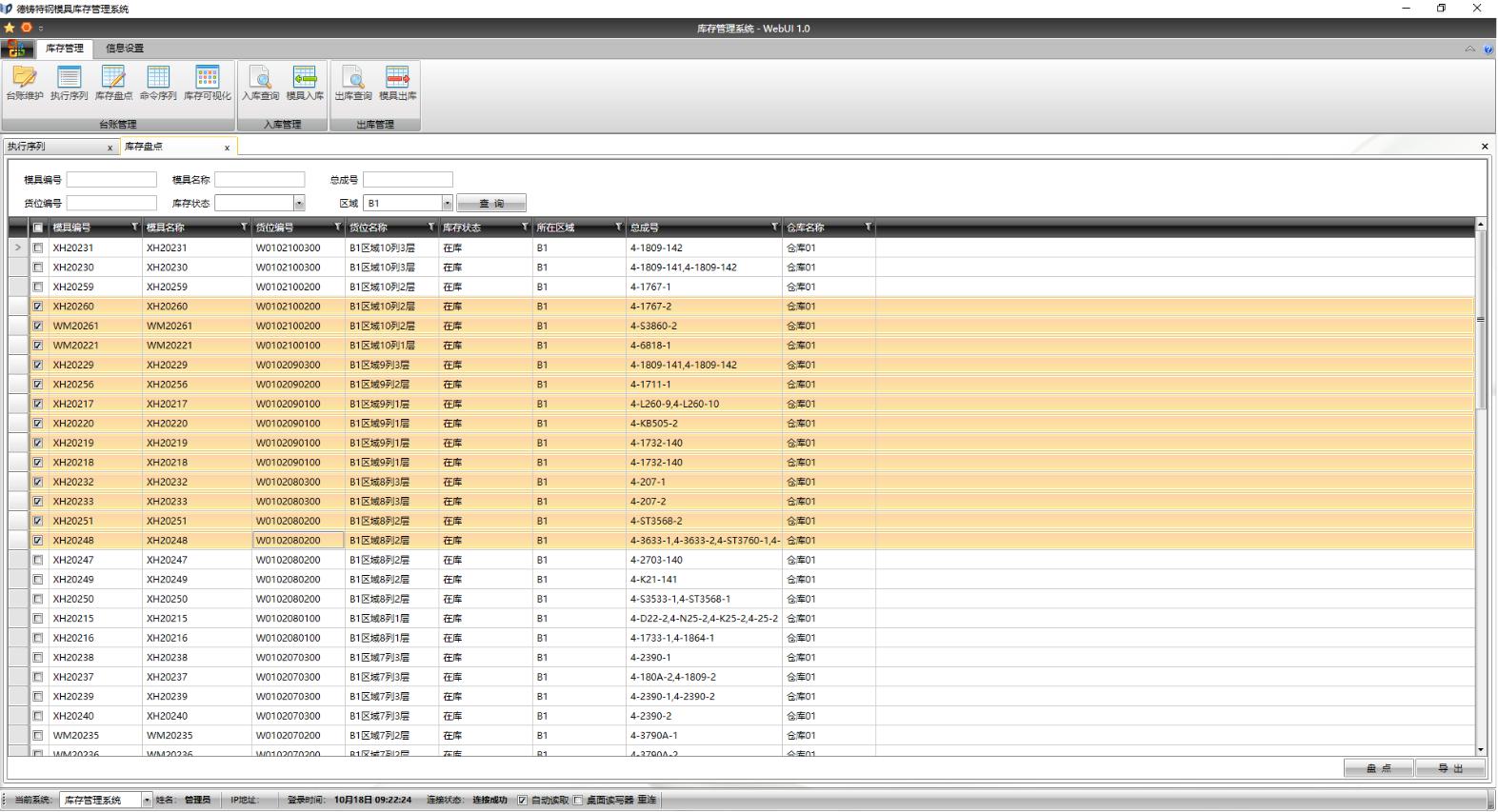Click the table's vertical scrollbar thumb

(1480, 319)
